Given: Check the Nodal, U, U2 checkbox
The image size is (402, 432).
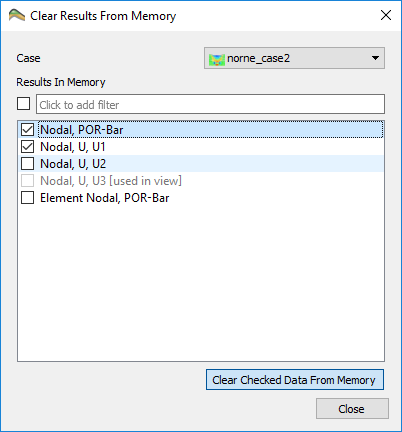Looking at the screenshot, I should [27, 164].
